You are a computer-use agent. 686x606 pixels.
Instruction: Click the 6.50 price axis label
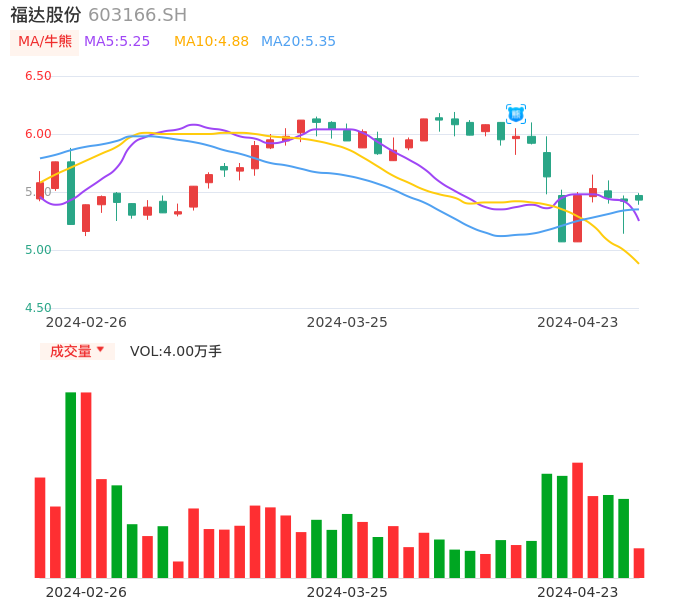coord(38,76)
